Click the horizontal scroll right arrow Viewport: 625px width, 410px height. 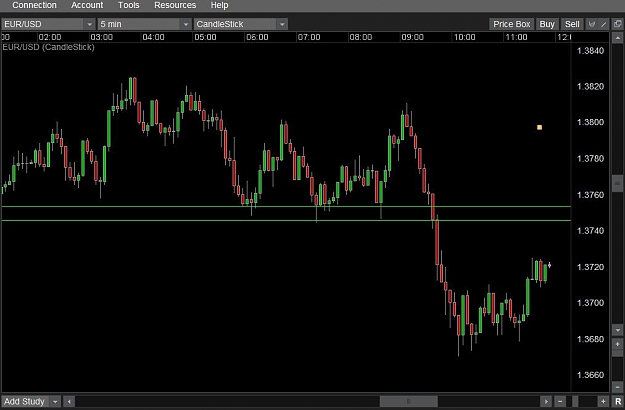tap(546, 402)
